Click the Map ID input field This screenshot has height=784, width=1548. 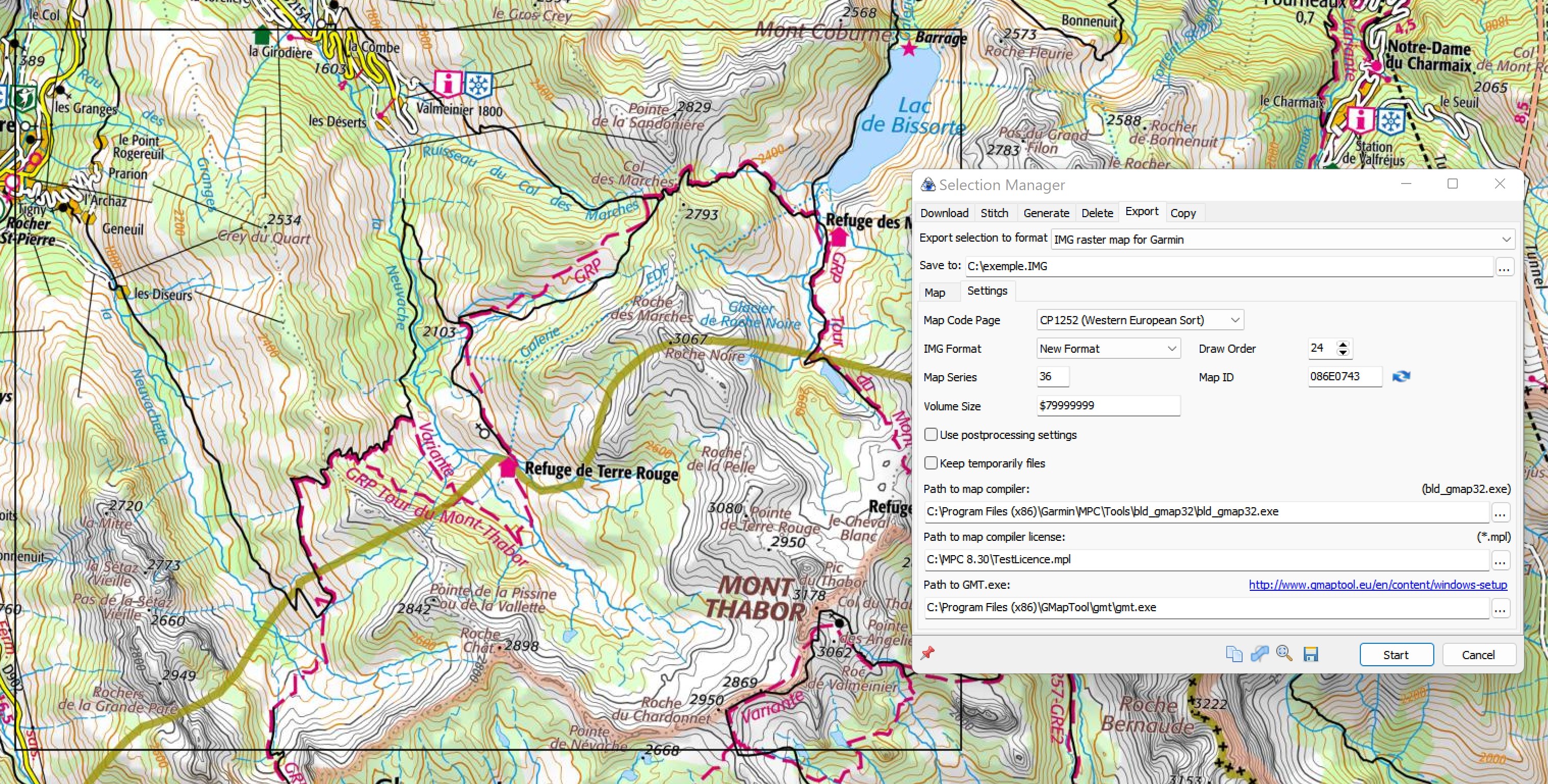1345,377
